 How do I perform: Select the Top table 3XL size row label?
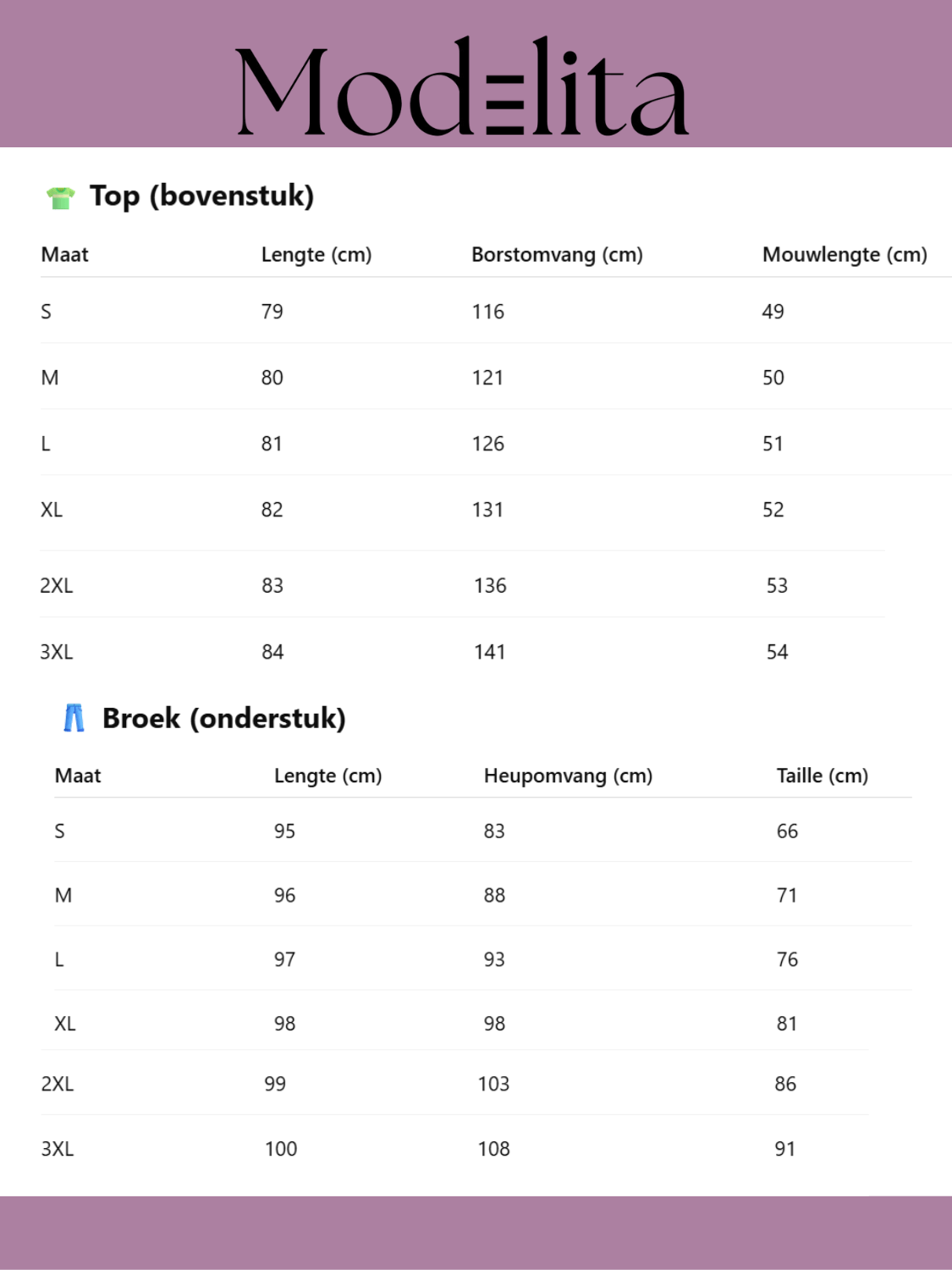click(57, 652)
